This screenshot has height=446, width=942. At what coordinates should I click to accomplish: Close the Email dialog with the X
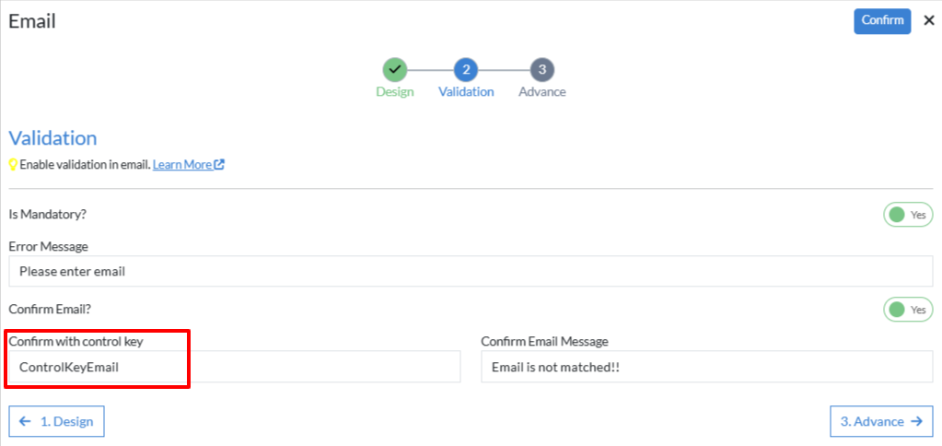tap(929, 20)
